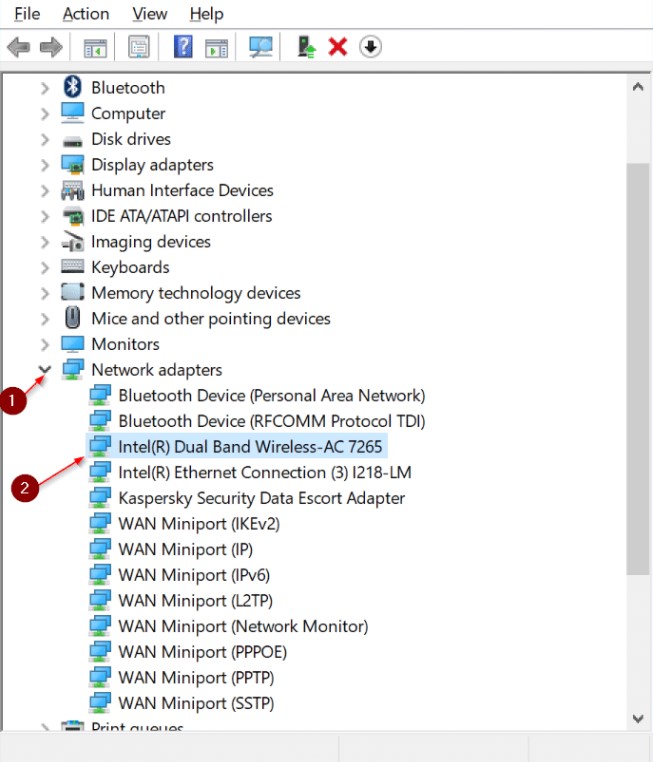Select WAN Miniport (IKEv2)

click(x=199, y=523)
